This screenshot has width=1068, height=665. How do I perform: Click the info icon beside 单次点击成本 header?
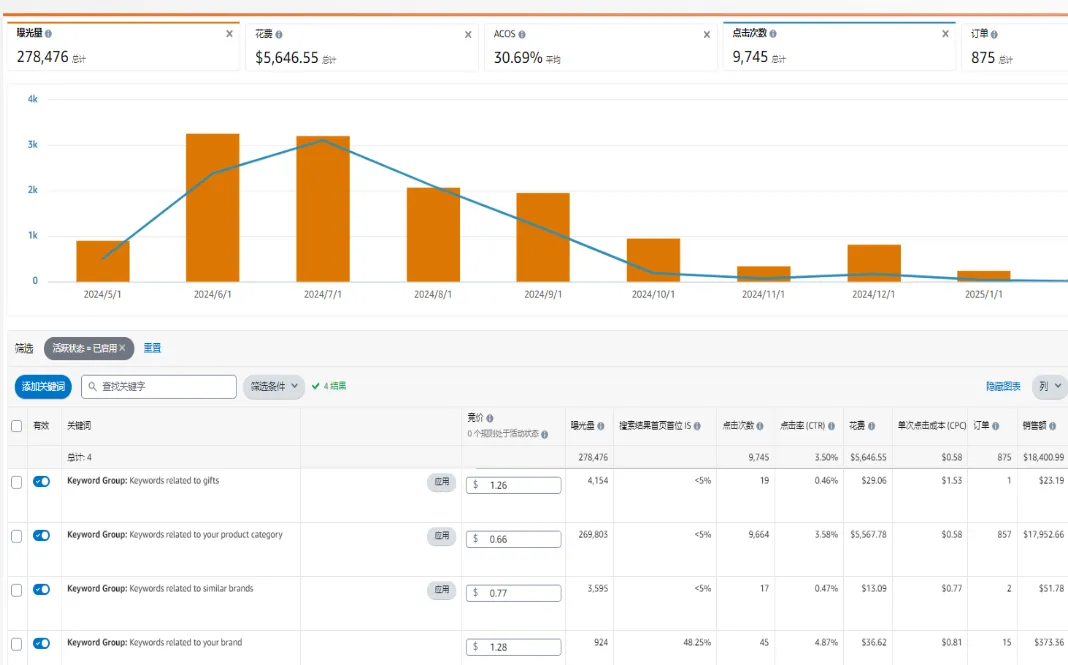pos(963,426)
